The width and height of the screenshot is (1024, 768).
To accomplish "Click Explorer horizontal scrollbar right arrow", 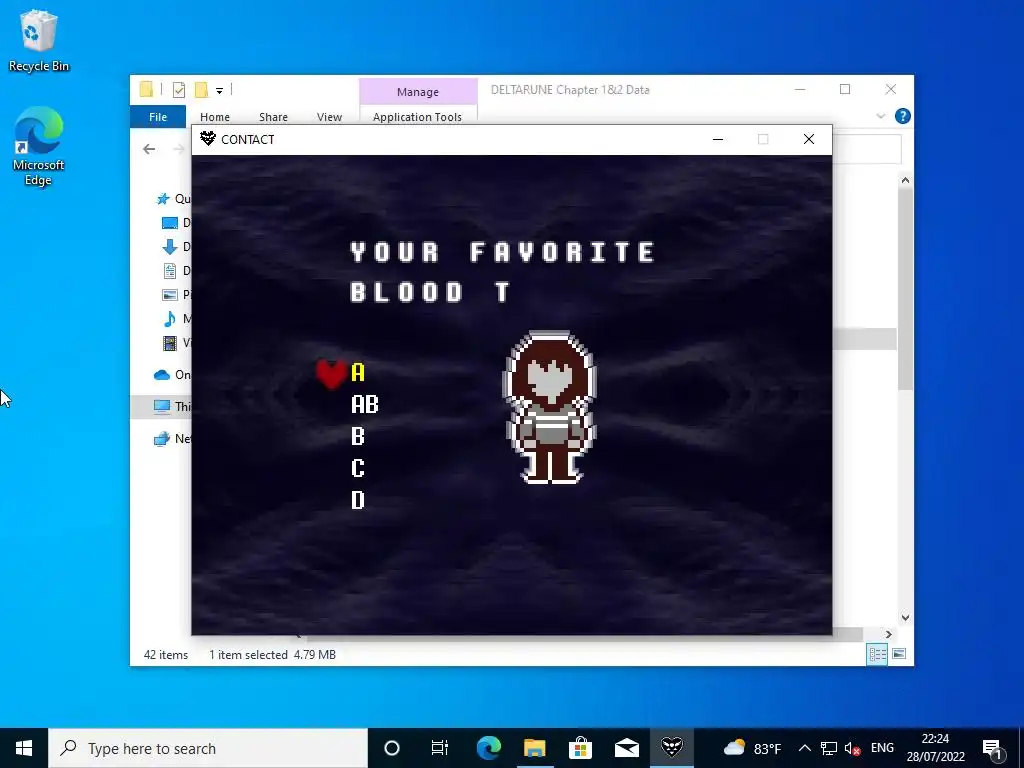I will click(889, 634).
